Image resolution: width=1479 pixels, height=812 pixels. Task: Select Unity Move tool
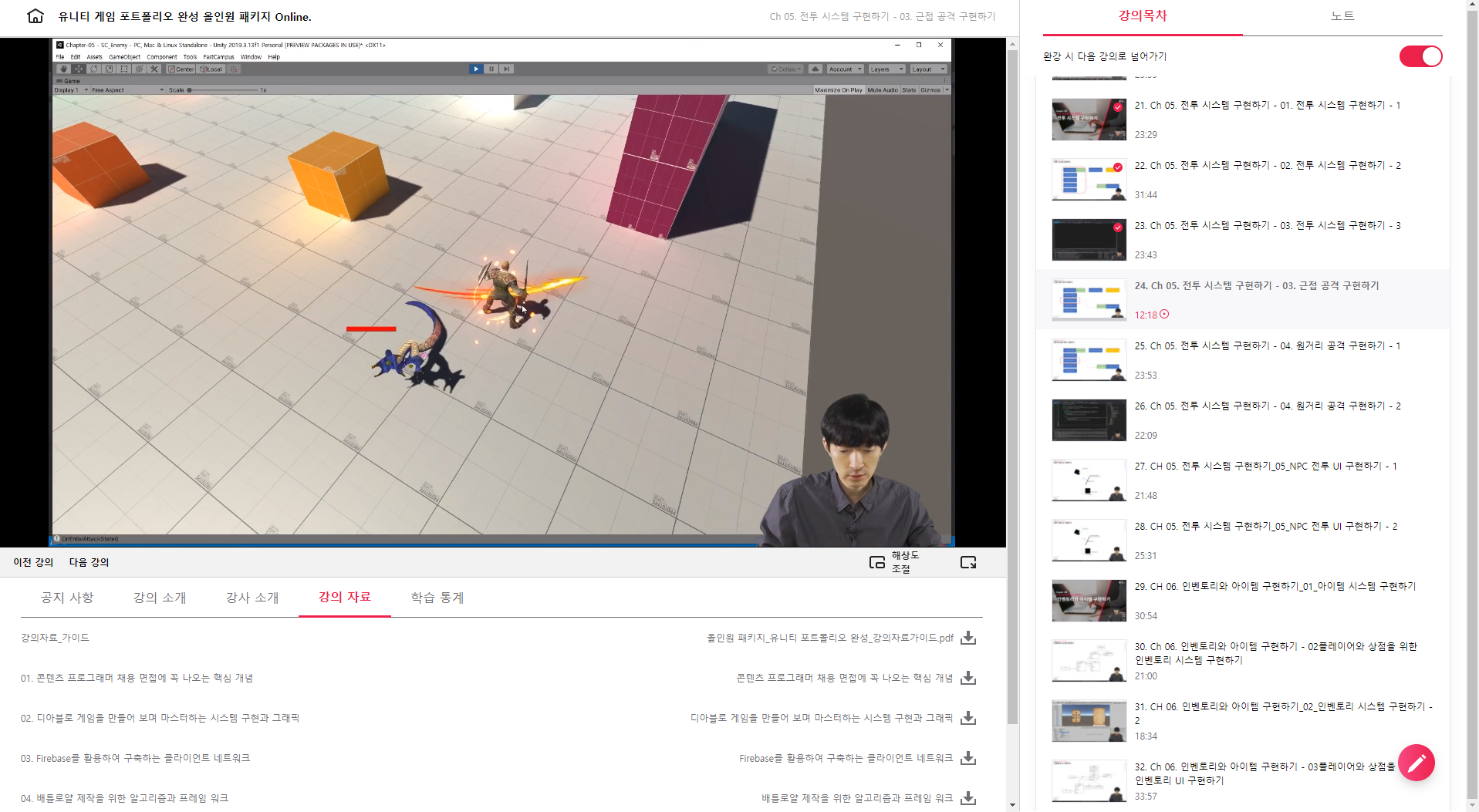[79, 69]
